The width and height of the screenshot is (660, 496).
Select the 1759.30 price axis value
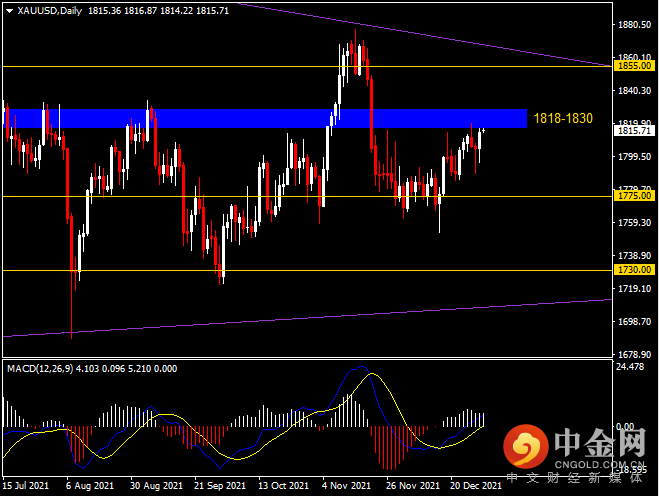pos(634,223)
